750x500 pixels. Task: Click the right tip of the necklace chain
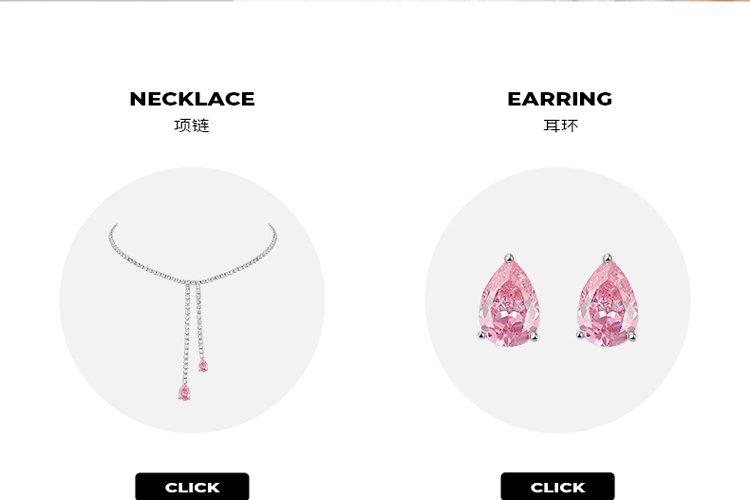[x=271, y=226]
